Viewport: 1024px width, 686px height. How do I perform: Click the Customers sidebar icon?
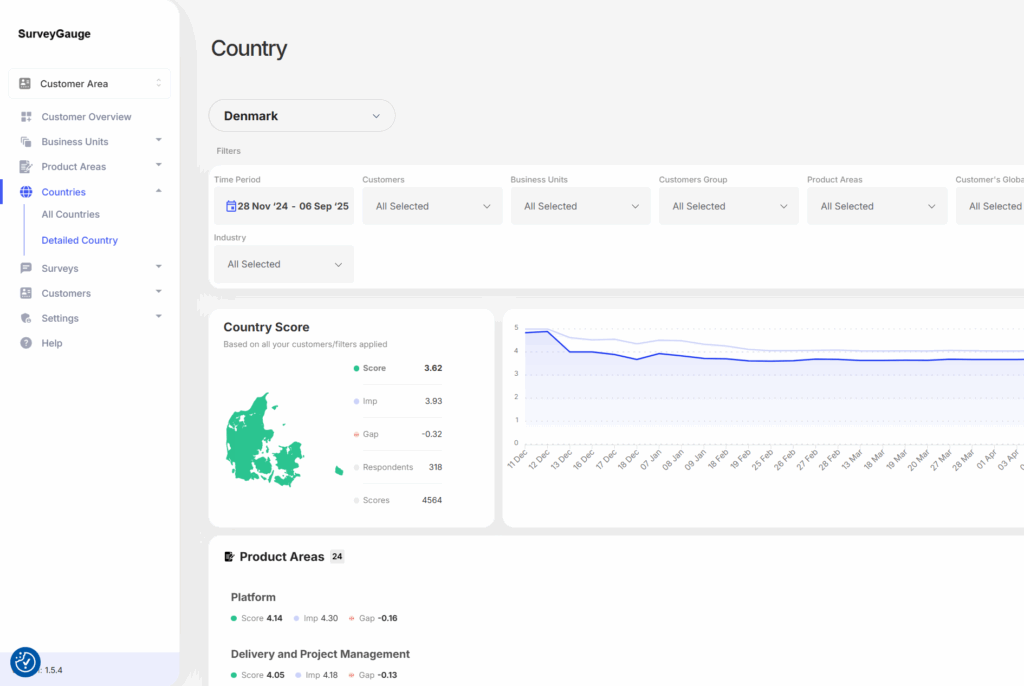pyautogui.click(x=26, y=293)
